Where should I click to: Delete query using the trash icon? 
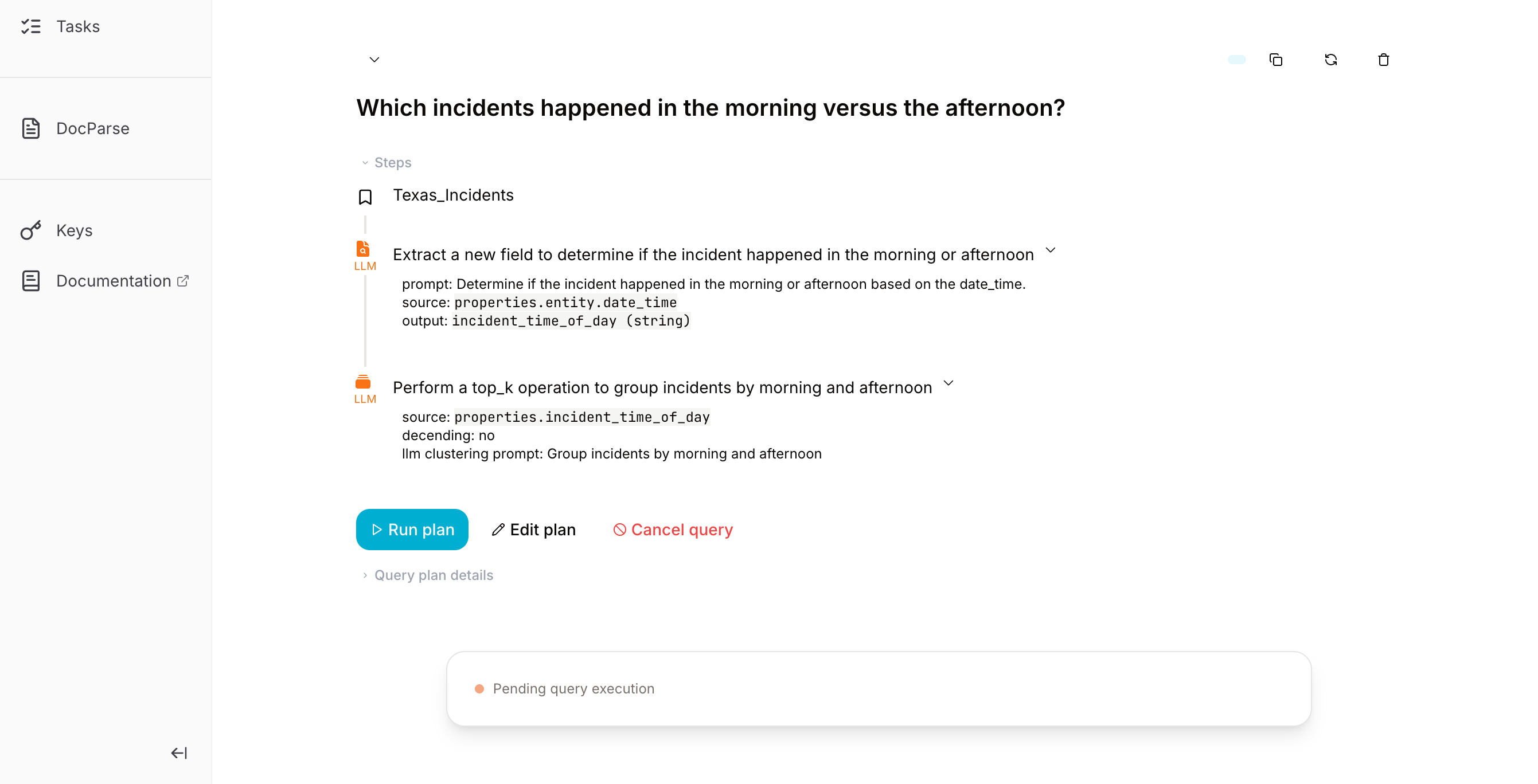pos(1383,60)
